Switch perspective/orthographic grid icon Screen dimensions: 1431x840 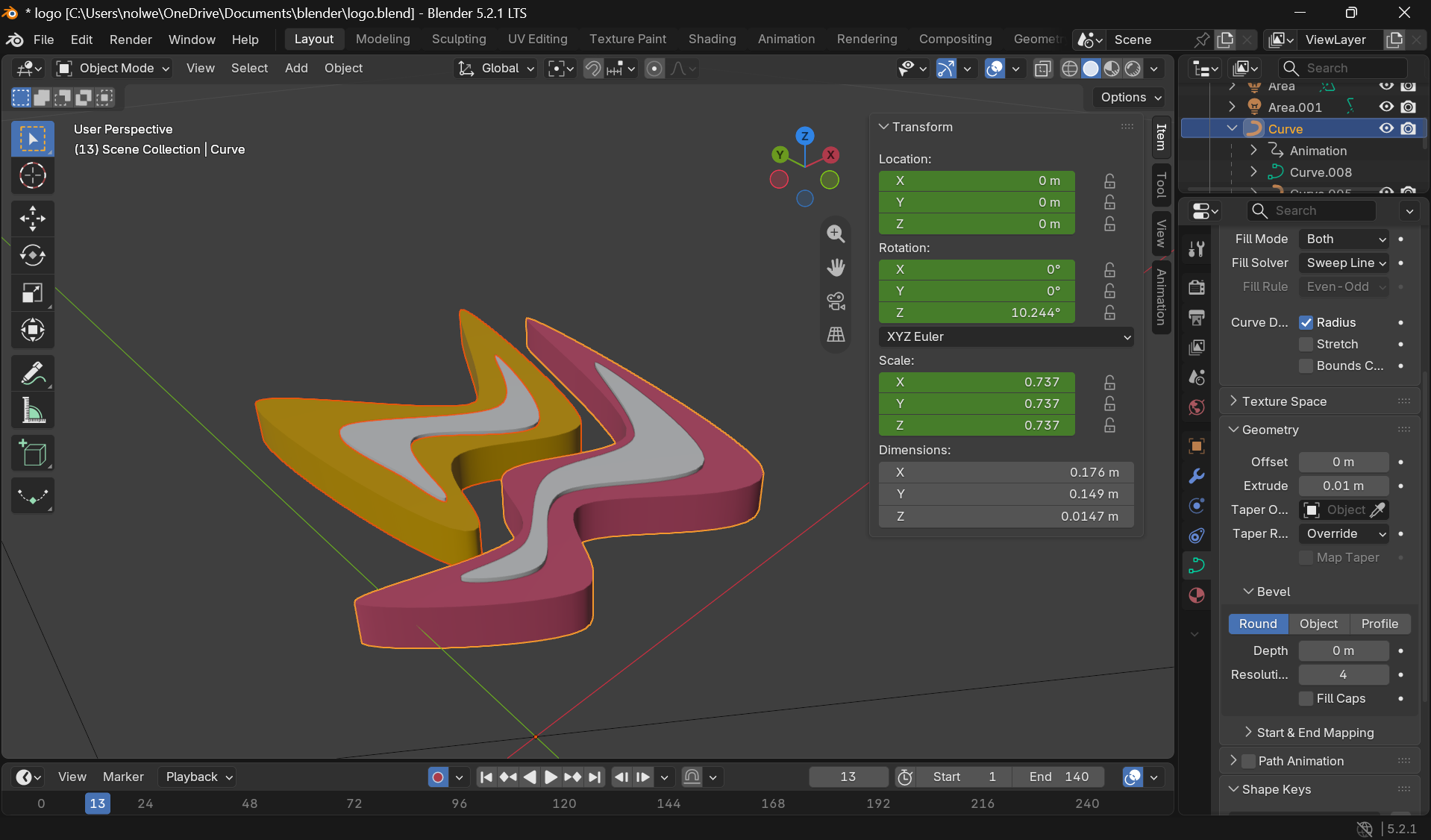point(836,334)
